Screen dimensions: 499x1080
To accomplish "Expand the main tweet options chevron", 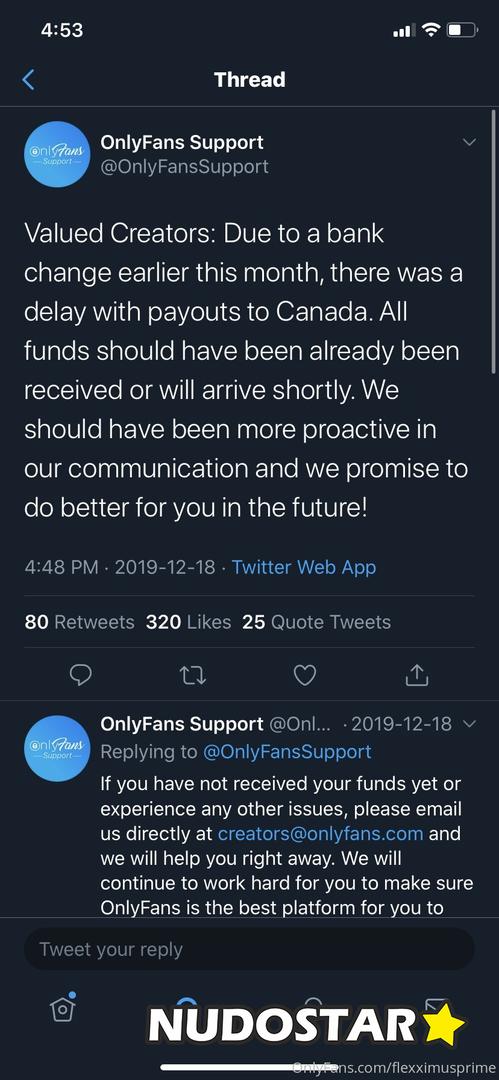I will click(x=469, y=143).
